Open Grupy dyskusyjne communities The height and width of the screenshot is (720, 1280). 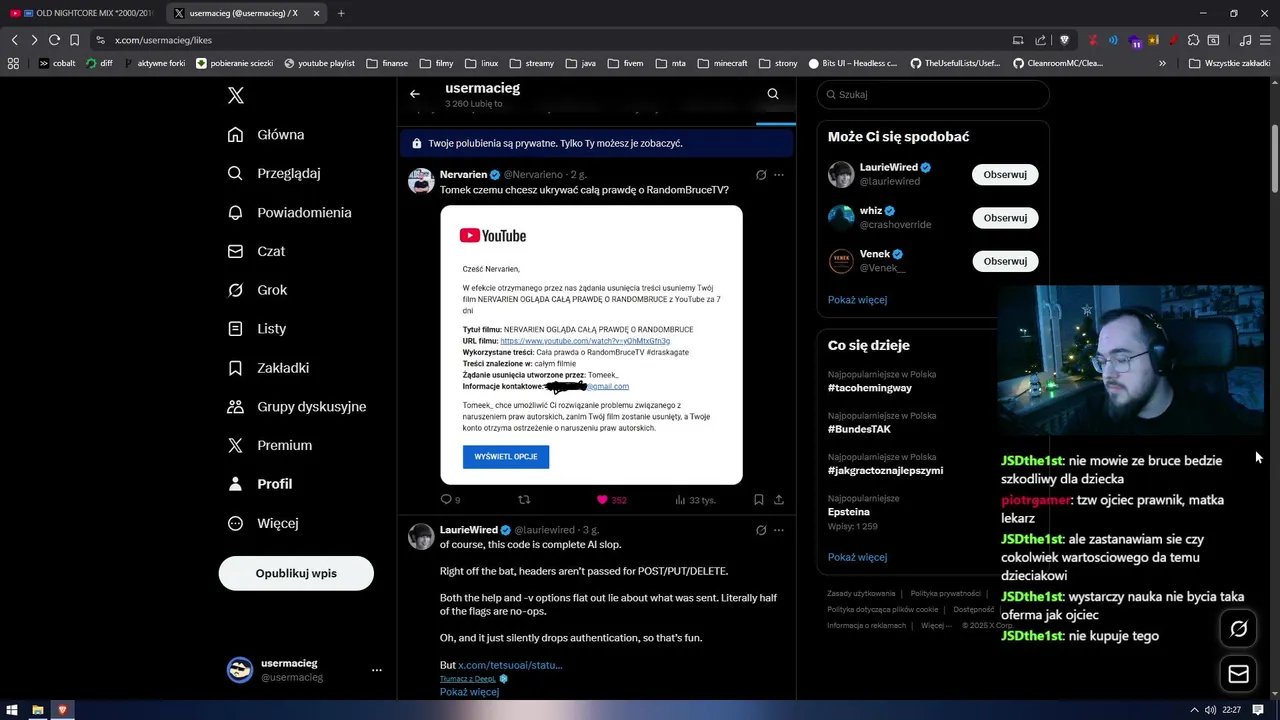click(297, 407)
